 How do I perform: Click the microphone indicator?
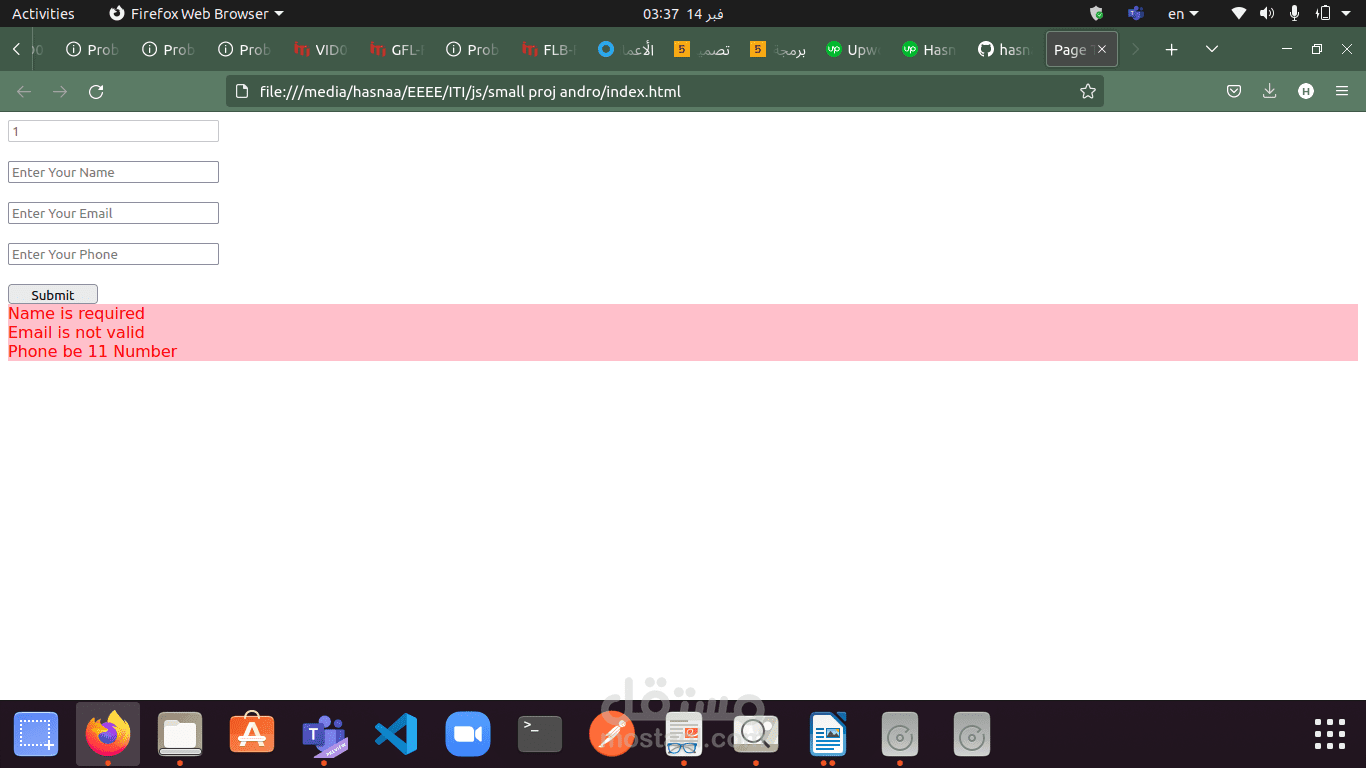click(1295, 14)
